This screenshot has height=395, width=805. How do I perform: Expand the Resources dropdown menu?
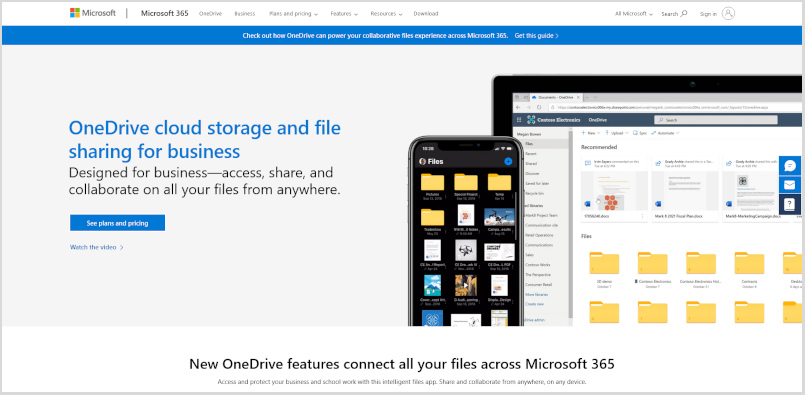click(x=386, y=14)
